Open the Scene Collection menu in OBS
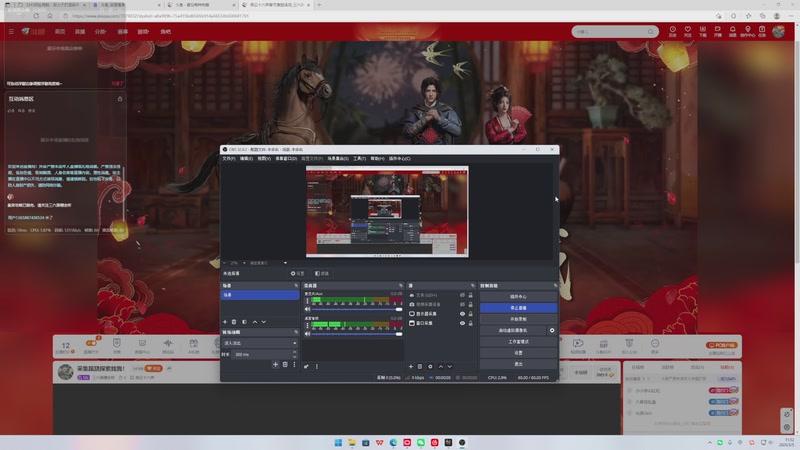800x450 pixels. [338, 159]
